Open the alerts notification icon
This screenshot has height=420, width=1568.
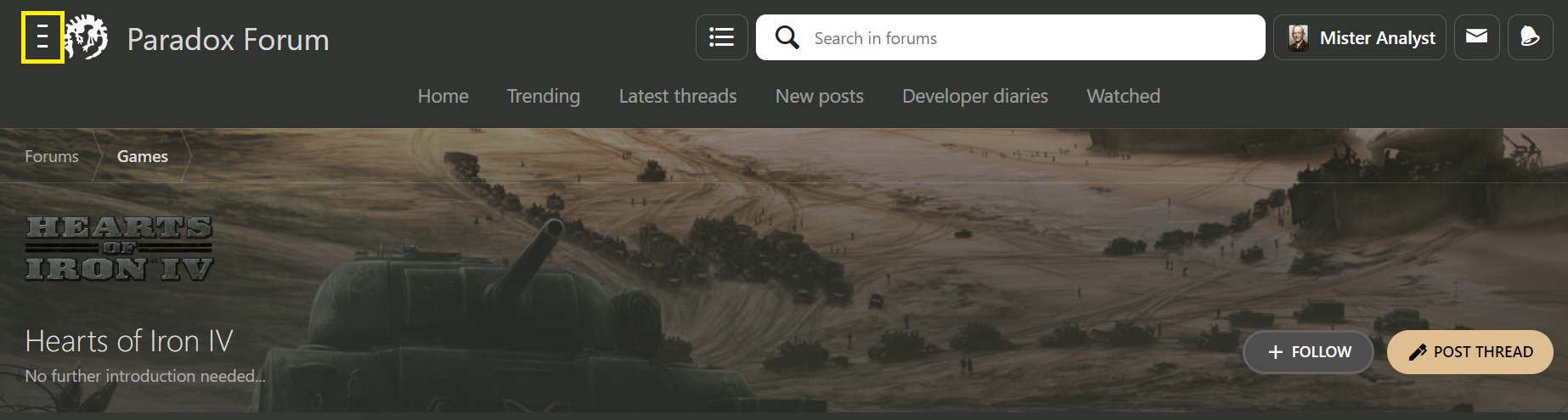click(x=1531, y=37)
